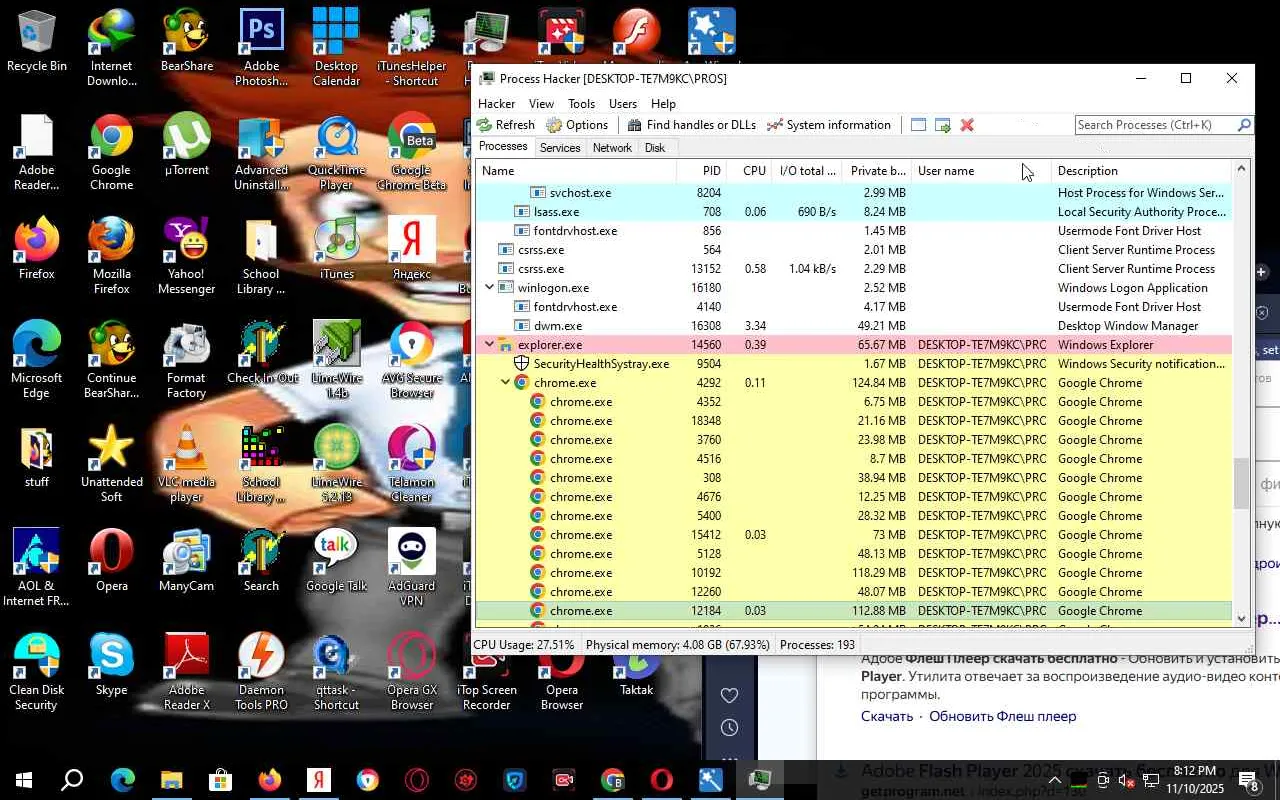
Task: Sort by the CPU column header
Action: (749, 171)
